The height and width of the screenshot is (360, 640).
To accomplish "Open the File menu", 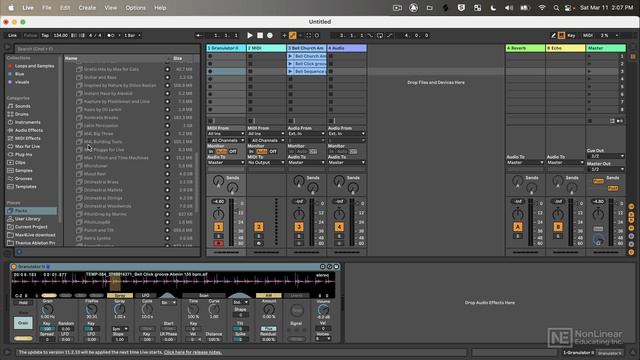I will [x=47, y=8].
